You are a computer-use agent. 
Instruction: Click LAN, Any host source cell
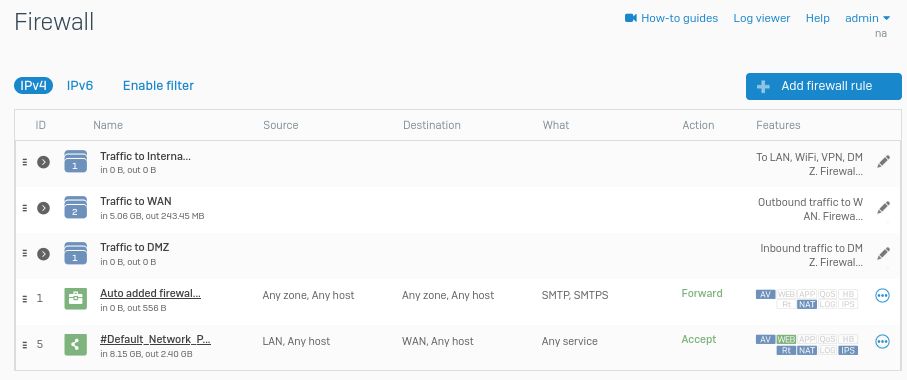click(296, 341)
